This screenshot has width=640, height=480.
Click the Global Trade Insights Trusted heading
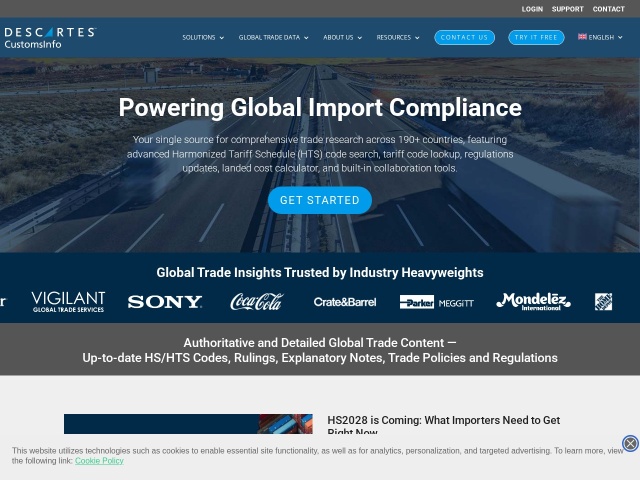click(320, 272)
